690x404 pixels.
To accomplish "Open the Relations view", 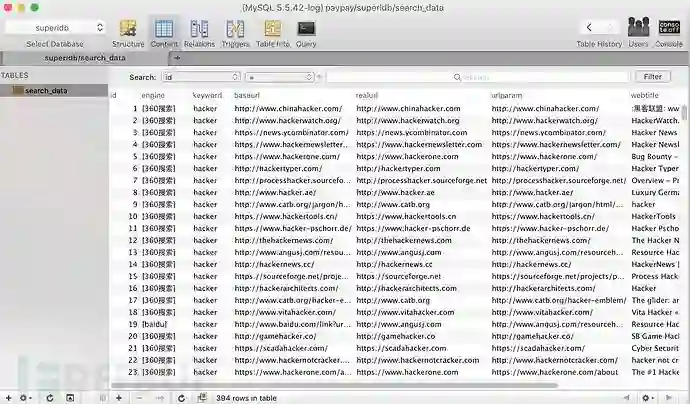I will (199, 33).
